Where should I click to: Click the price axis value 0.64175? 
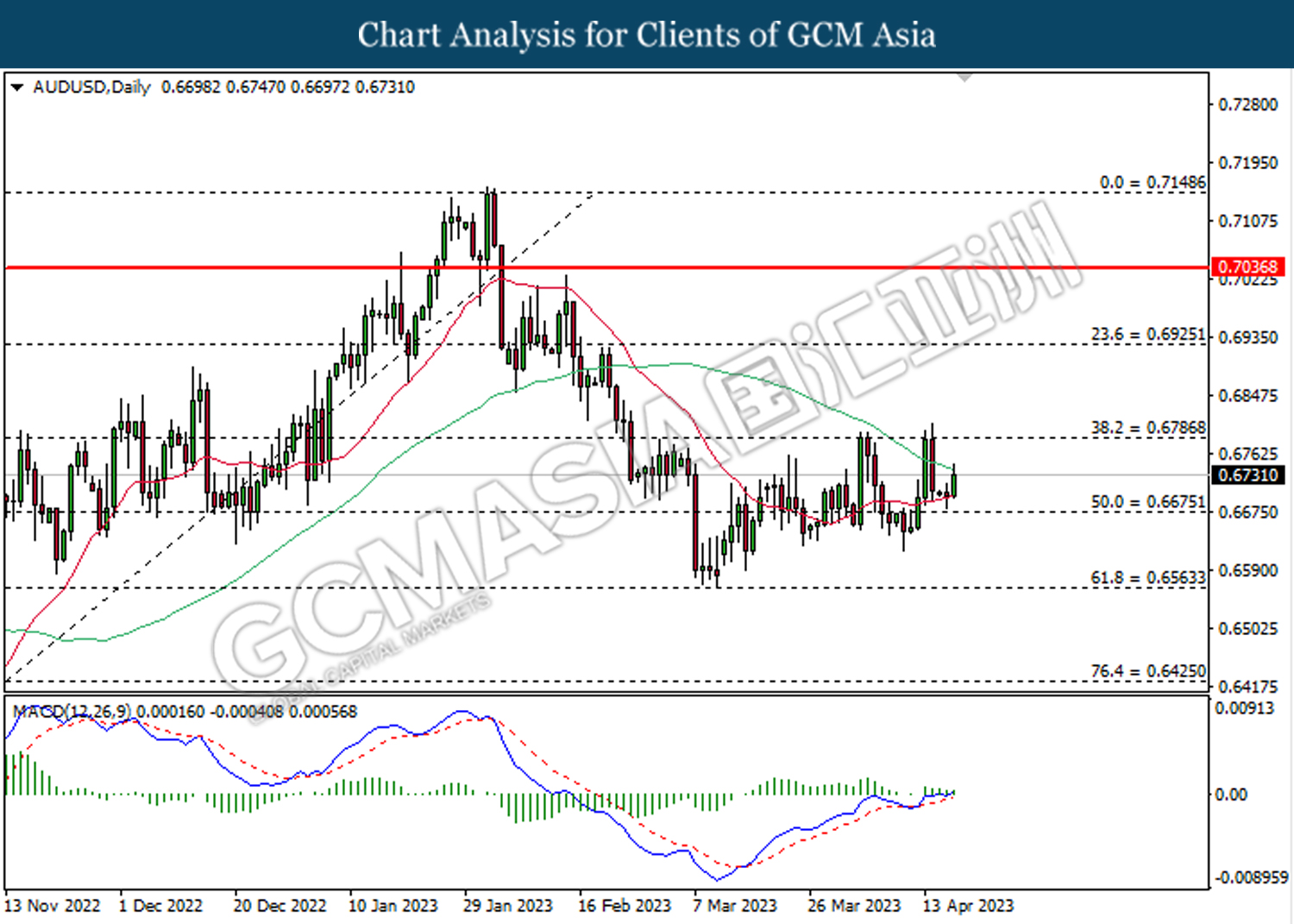tap(1247, 688)
